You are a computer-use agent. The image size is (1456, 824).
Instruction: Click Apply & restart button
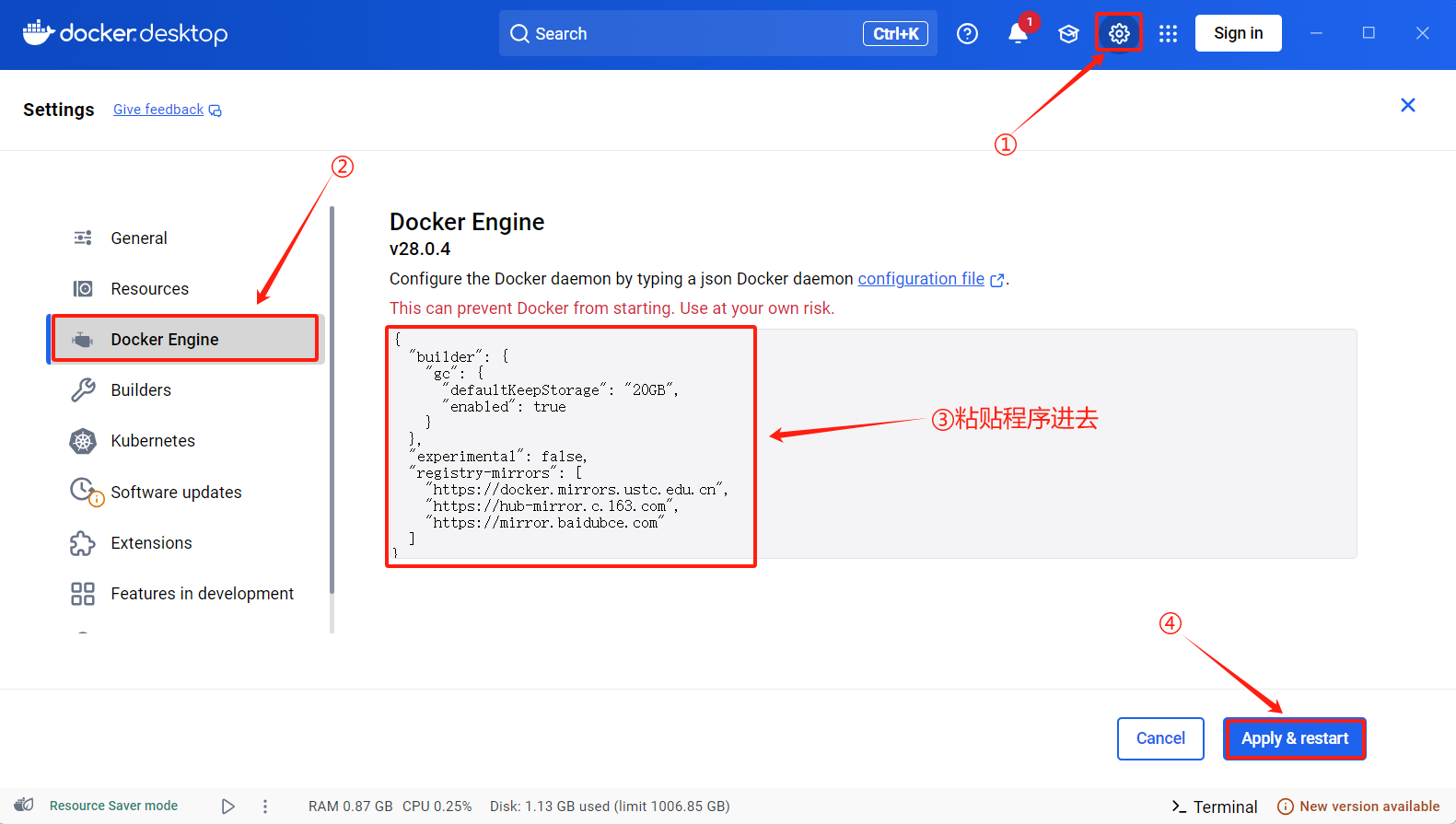click(x=1294, y=738)
